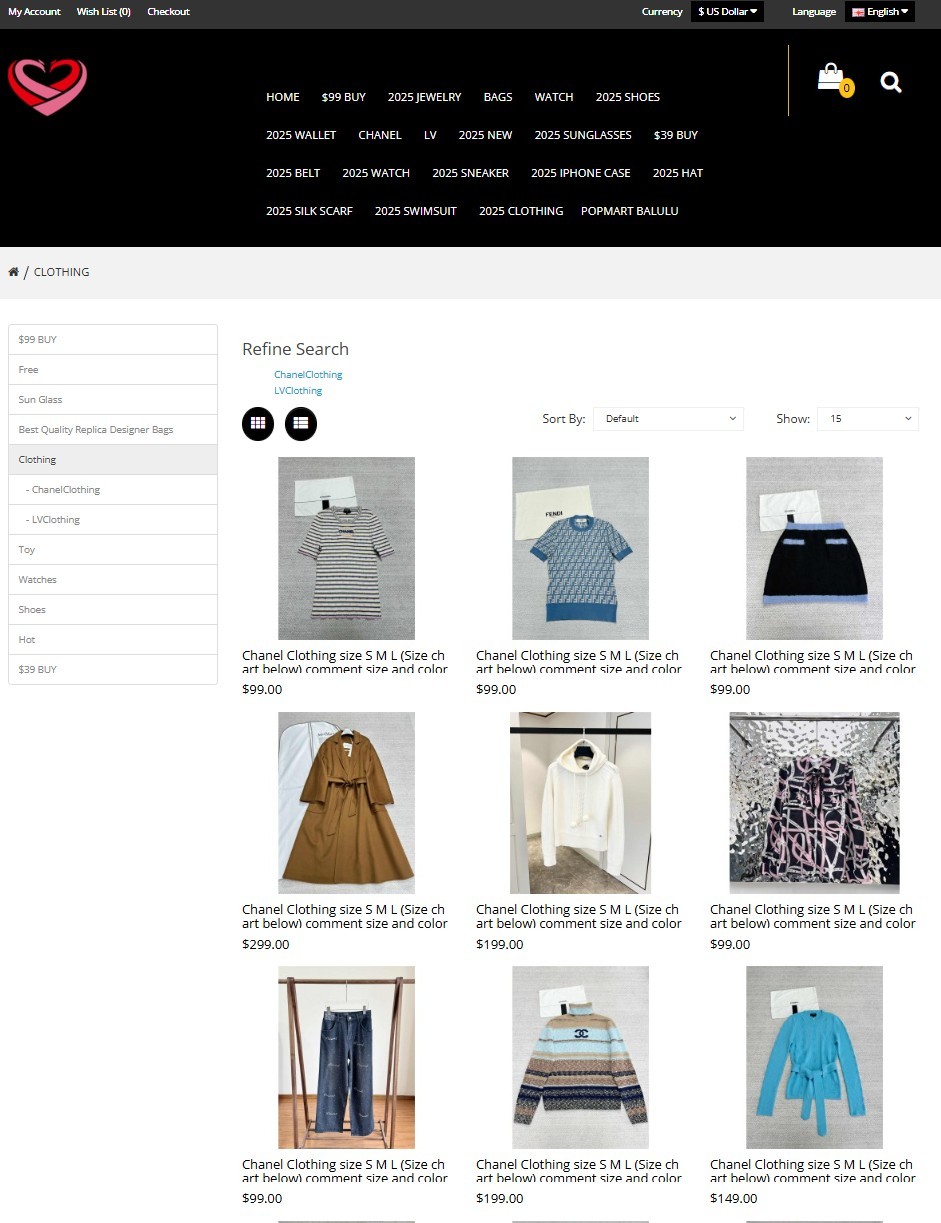941x1223 pixels.
Task: Open the LV menu item
Action: tap(430, 135)
